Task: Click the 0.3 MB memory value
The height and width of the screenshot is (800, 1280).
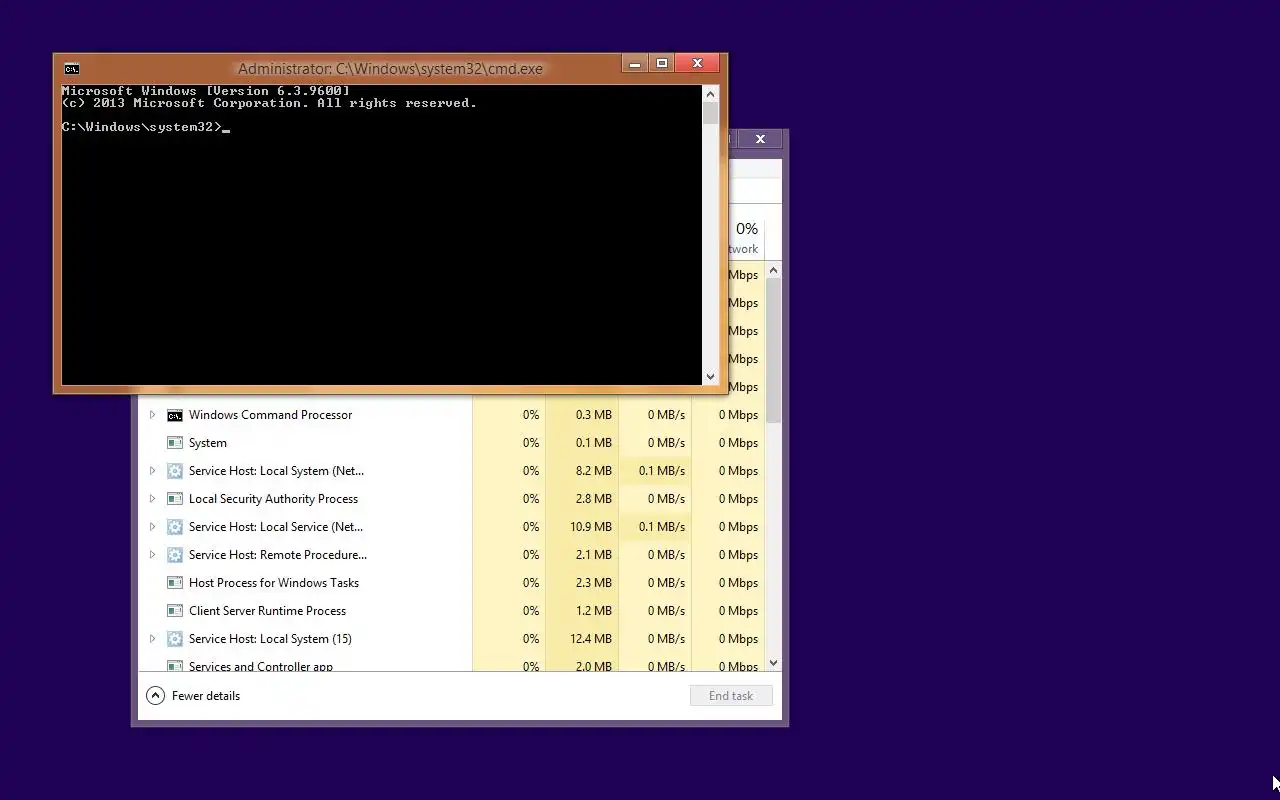Action: pyautogui.click(x=594, y=415)
